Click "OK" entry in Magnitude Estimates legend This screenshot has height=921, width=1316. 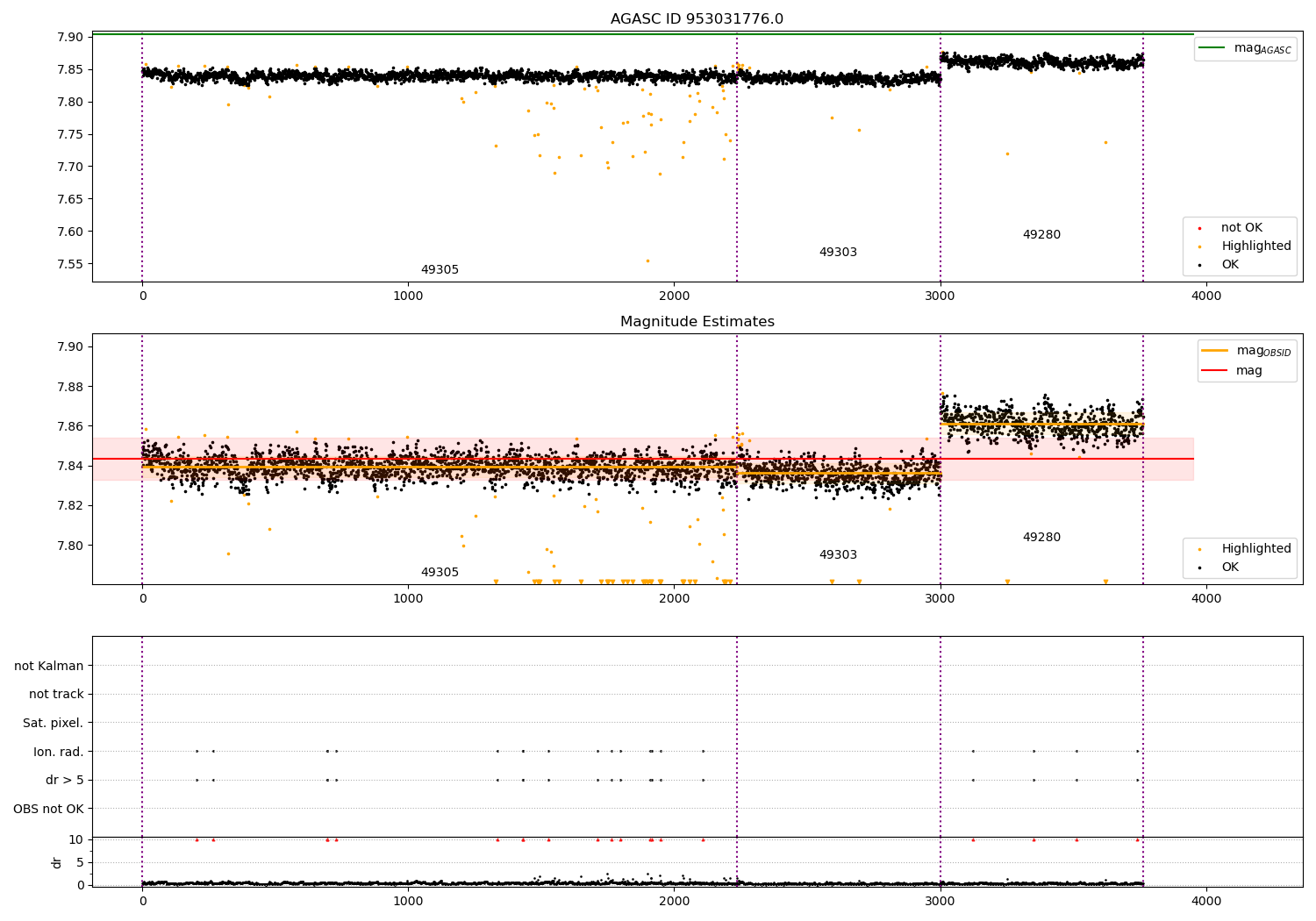coord(1230,568)
